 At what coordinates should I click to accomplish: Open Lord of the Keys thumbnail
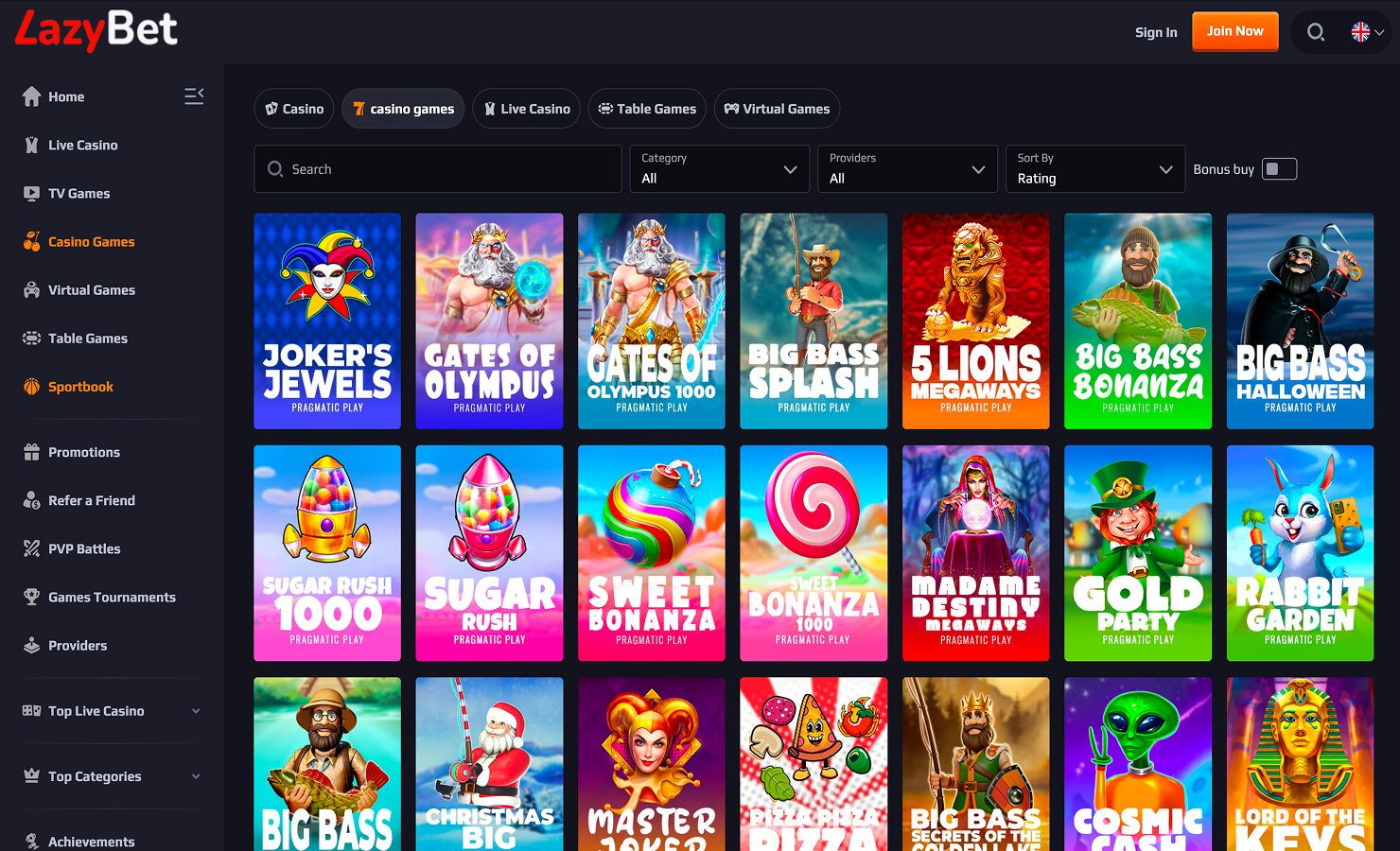[1301, 764]
